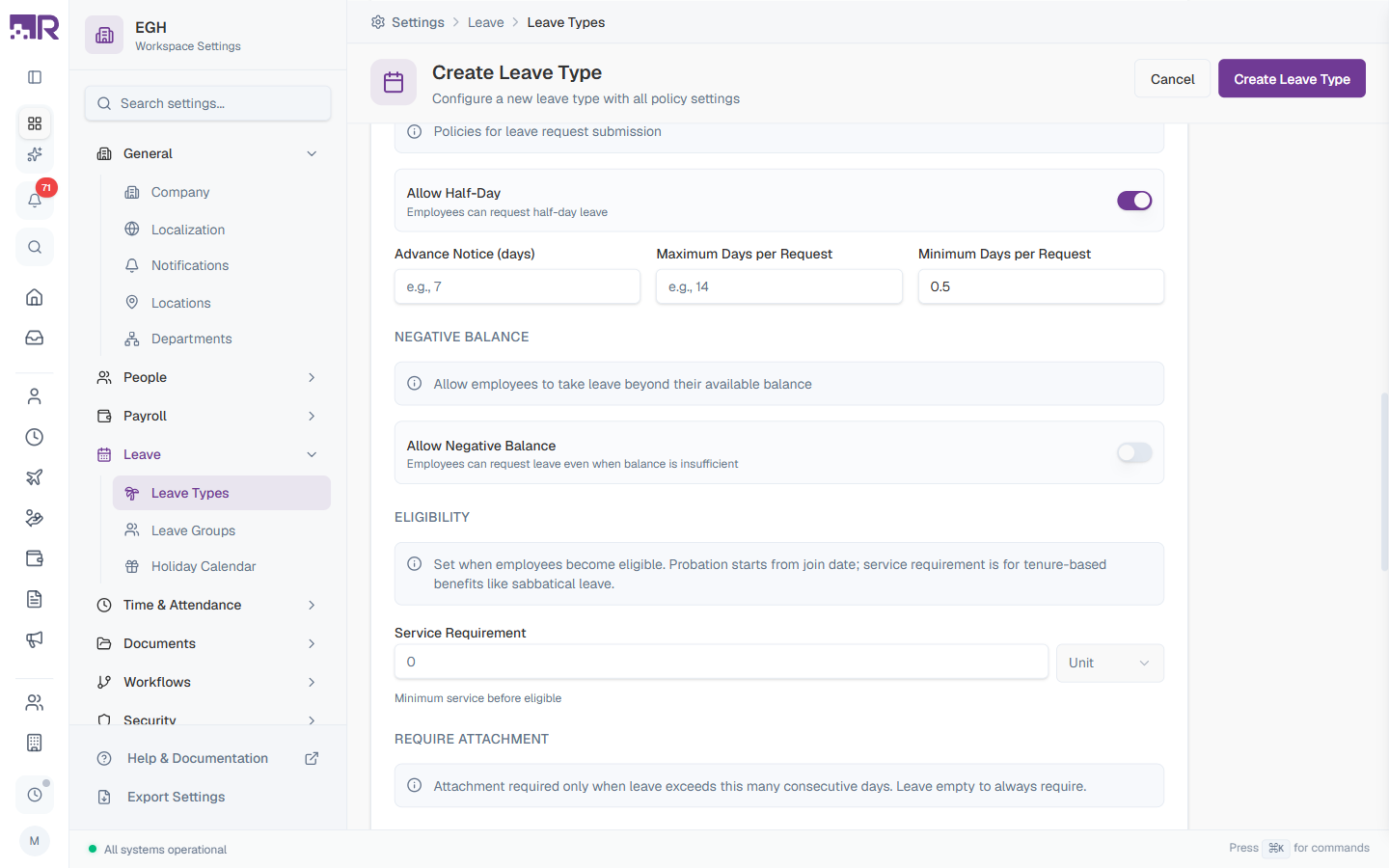Image resolution: width=1389 pixels, height=868 pixels.
Task: Open the document file icon
Action: (x=35, y=599)
